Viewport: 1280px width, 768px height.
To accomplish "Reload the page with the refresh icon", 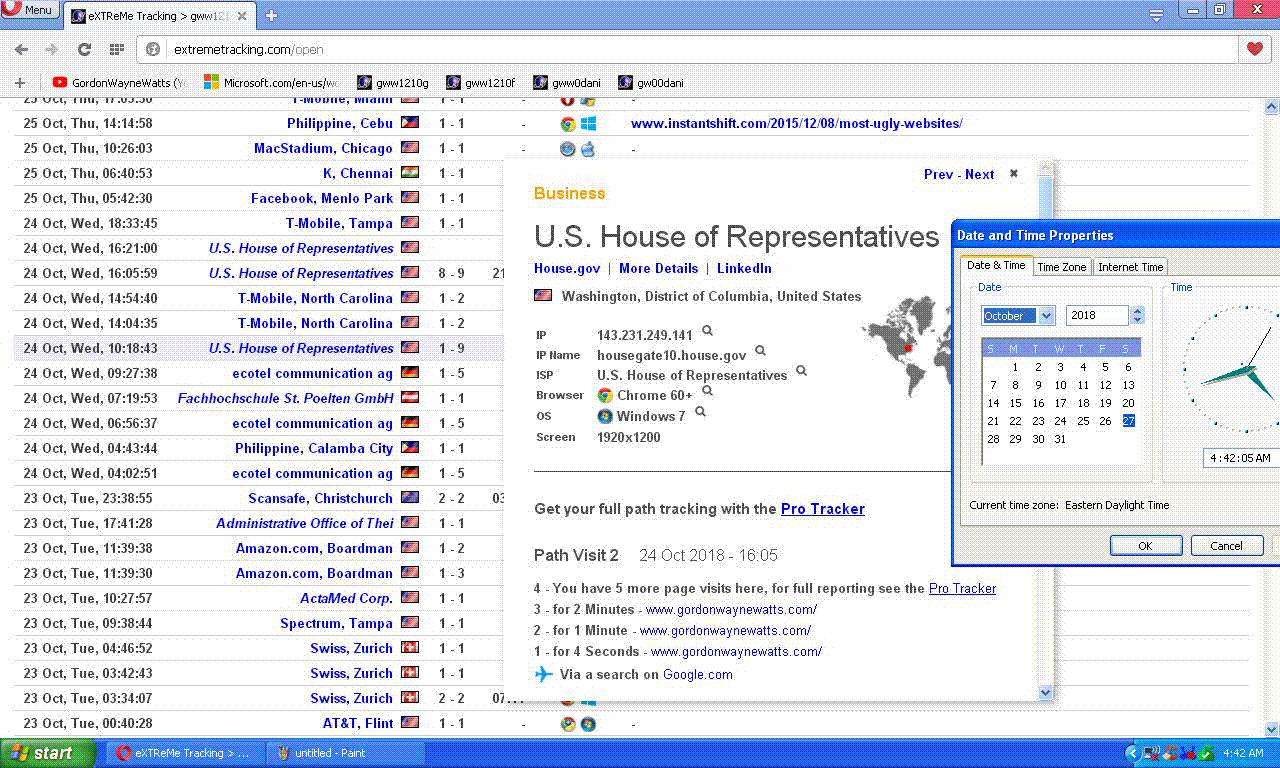I will point(85,49).
